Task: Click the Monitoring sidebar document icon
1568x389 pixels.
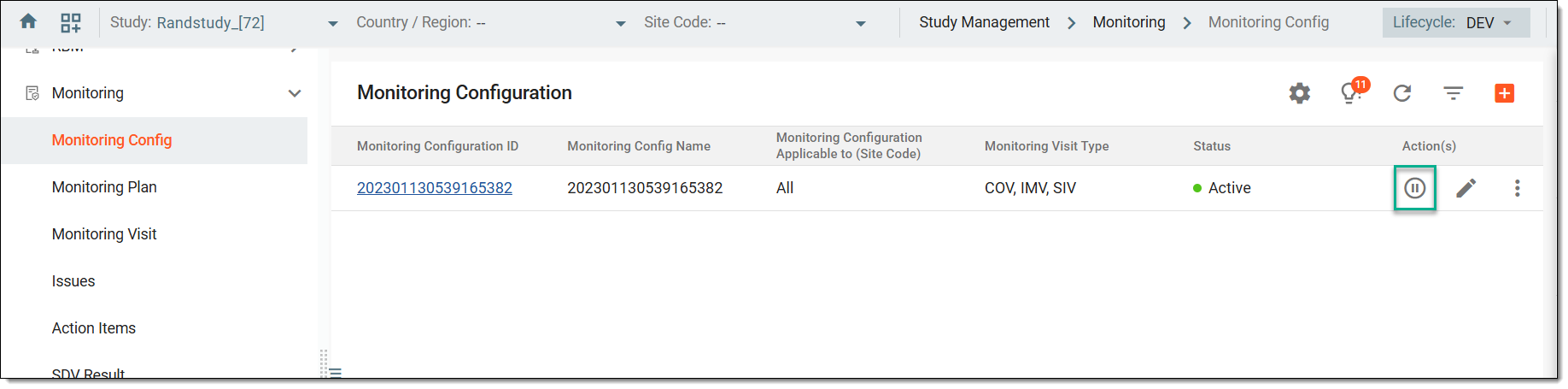Action: (32, 93)
